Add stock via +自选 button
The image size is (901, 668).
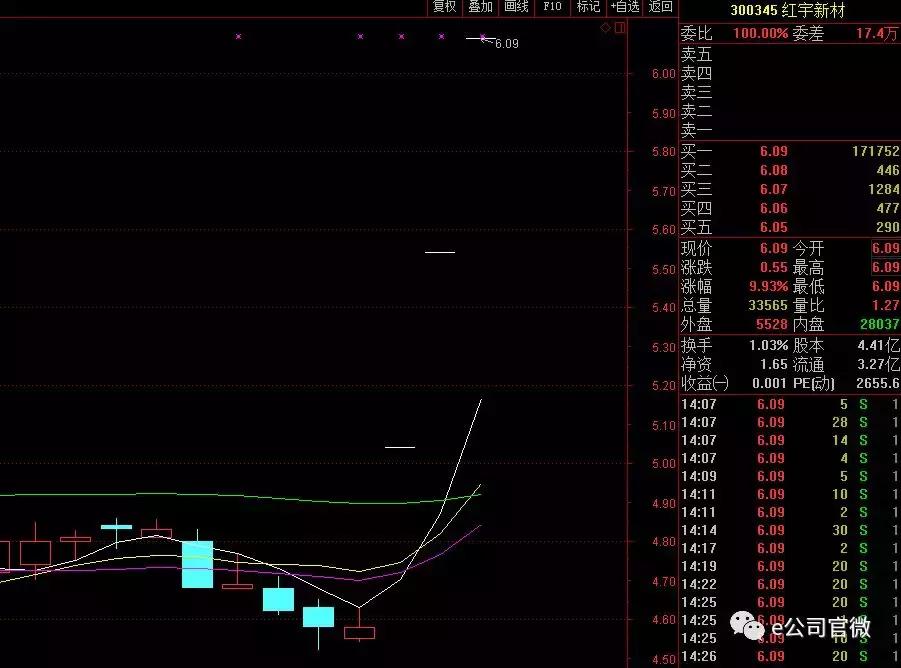(x=625, y=6)
